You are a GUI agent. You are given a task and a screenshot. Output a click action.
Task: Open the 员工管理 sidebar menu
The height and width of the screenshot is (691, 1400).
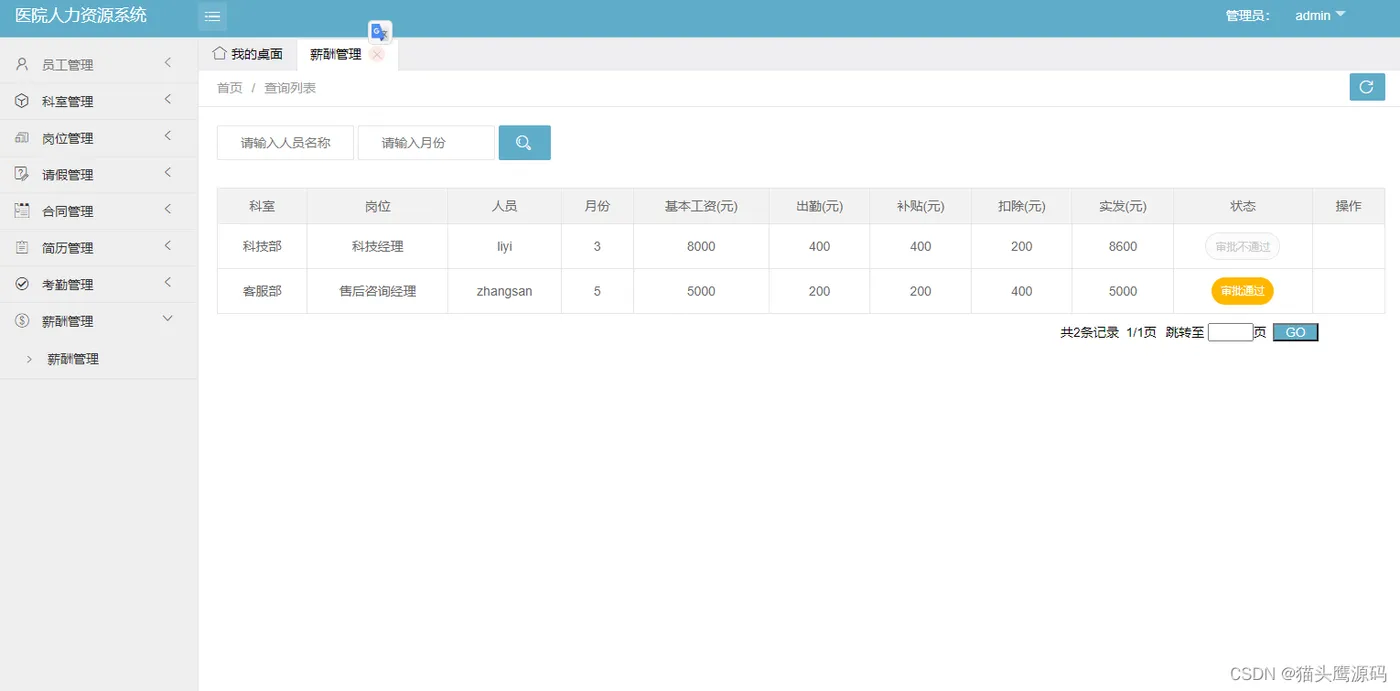(x=99, y=65)
